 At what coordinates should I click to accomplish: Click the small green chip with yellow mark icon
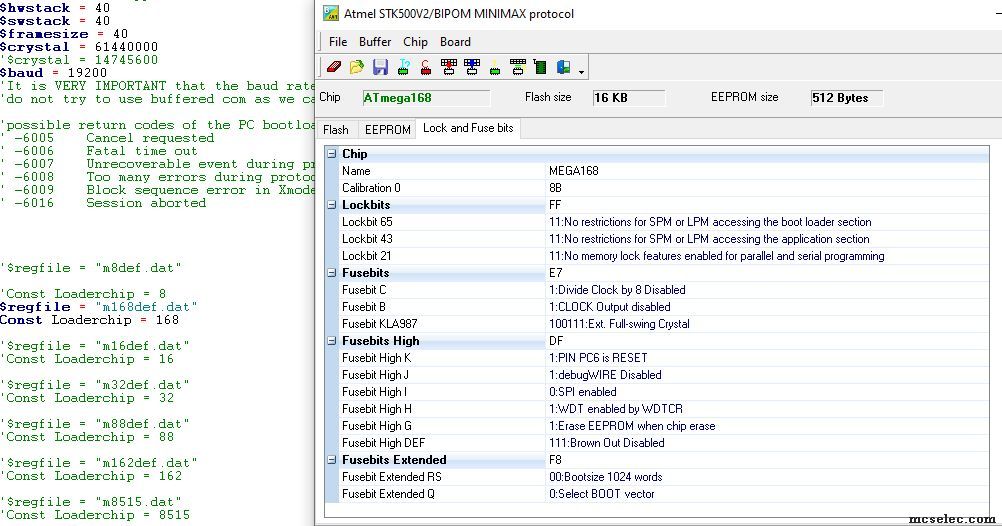(x=495, y=68)
